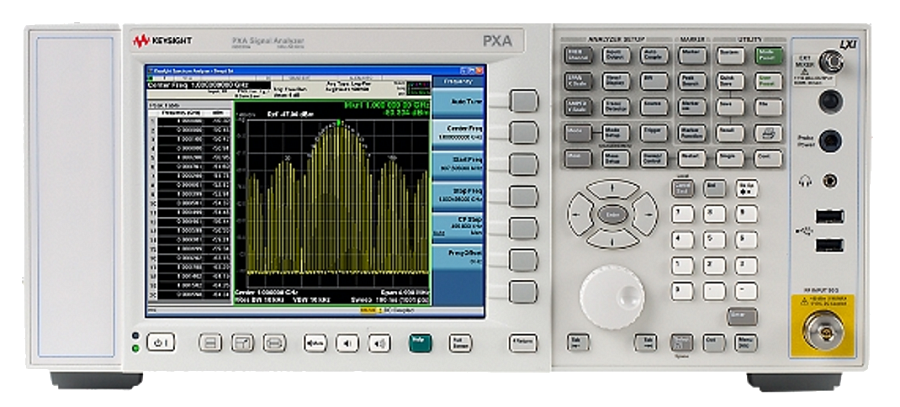Select the Marker arrow key below Peak Search
Image resolution: width=900 pixels, height=407 pixels.
[692, 107]
